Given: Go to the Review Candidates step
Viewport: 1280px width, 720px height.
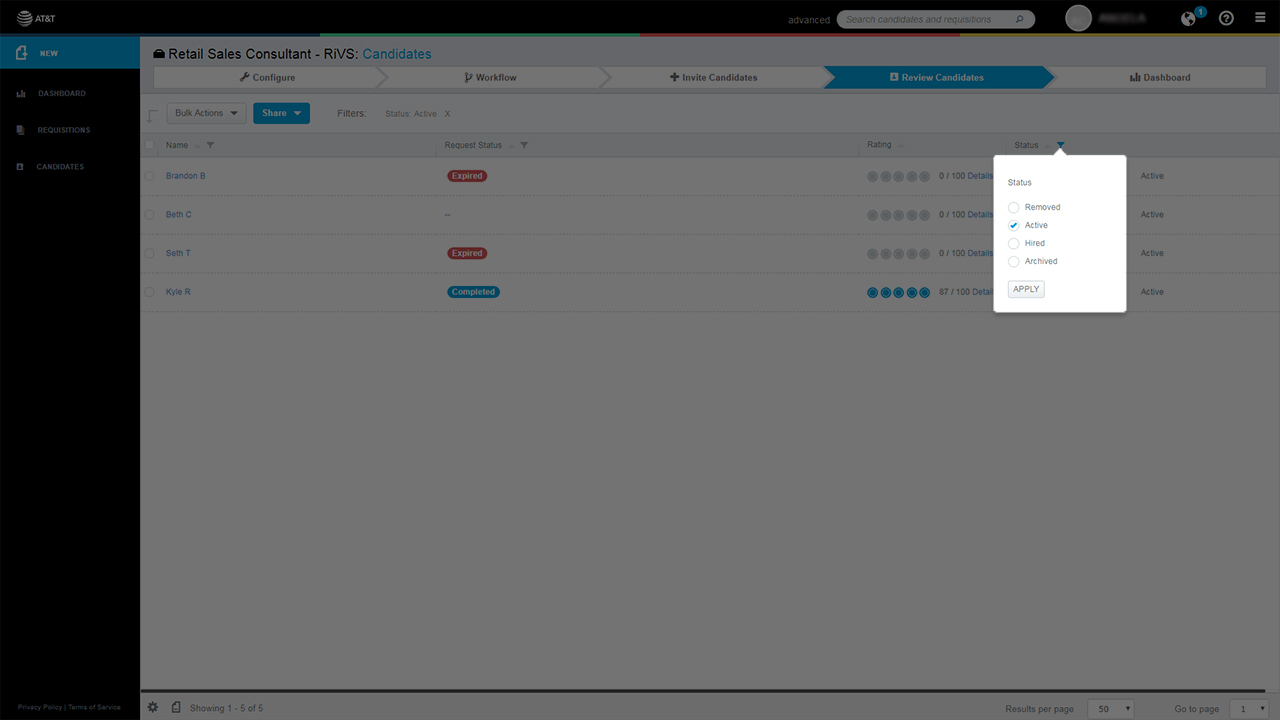Looking at the screenshot, I should [x=937, y=77].
